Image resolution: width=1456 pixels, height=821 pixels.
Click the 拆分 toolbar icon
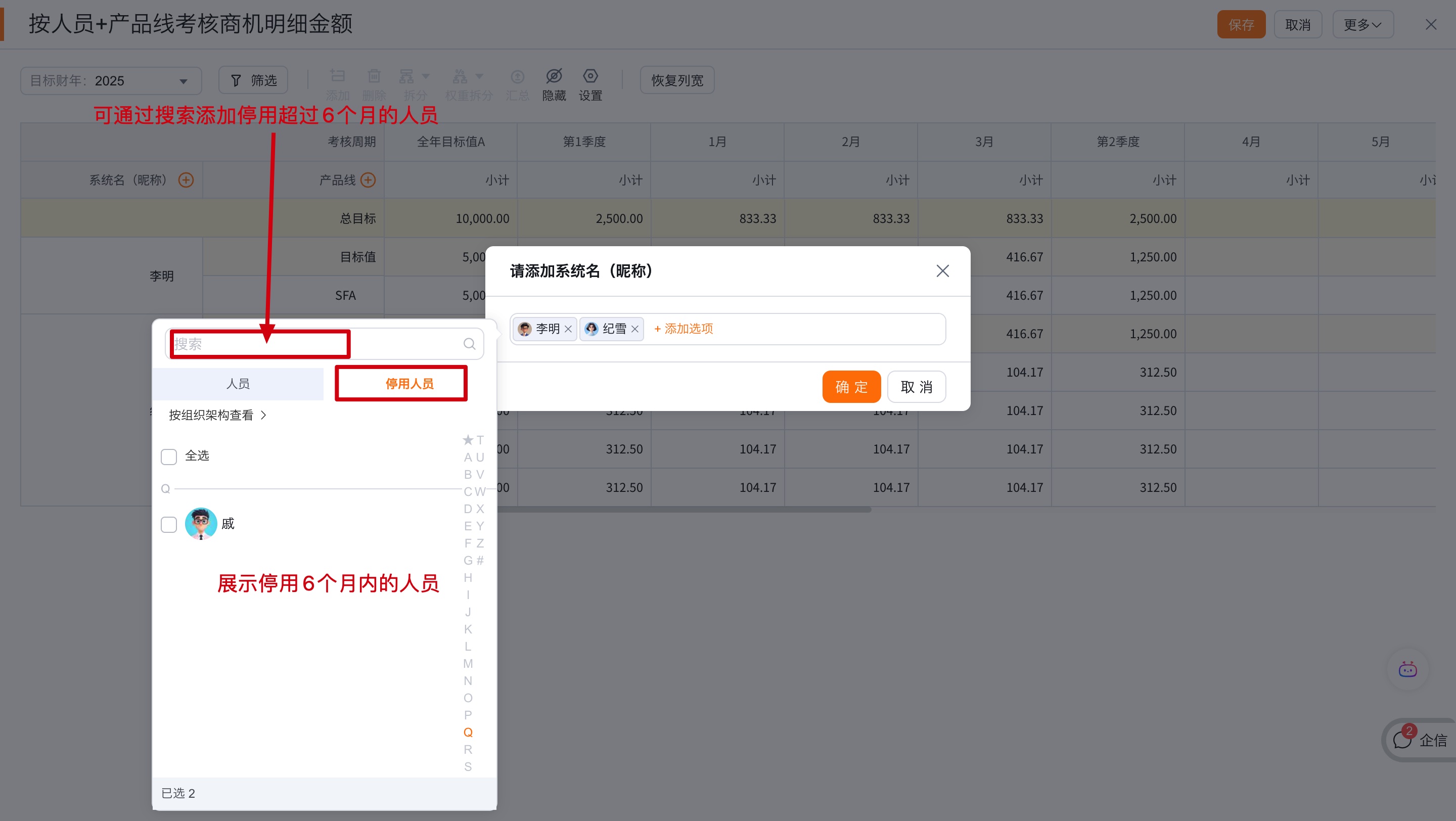[x=407, y=76]
